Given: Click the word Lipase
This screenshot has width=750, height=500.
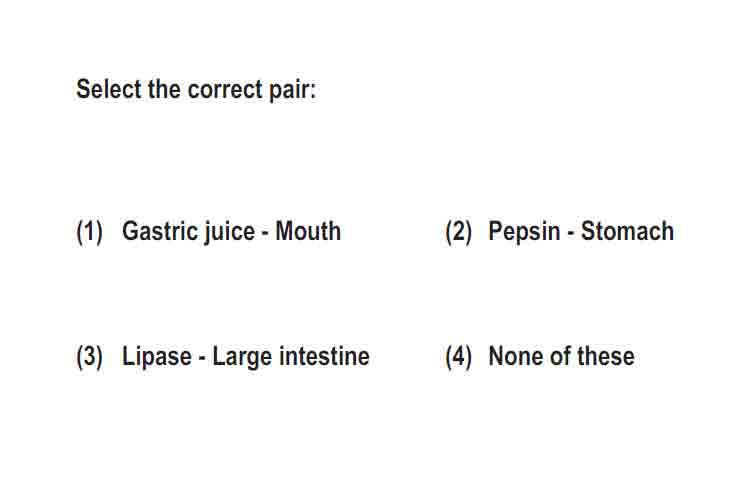Looking at the screenshot, I should pyautogui.click(x=157, y=357).
